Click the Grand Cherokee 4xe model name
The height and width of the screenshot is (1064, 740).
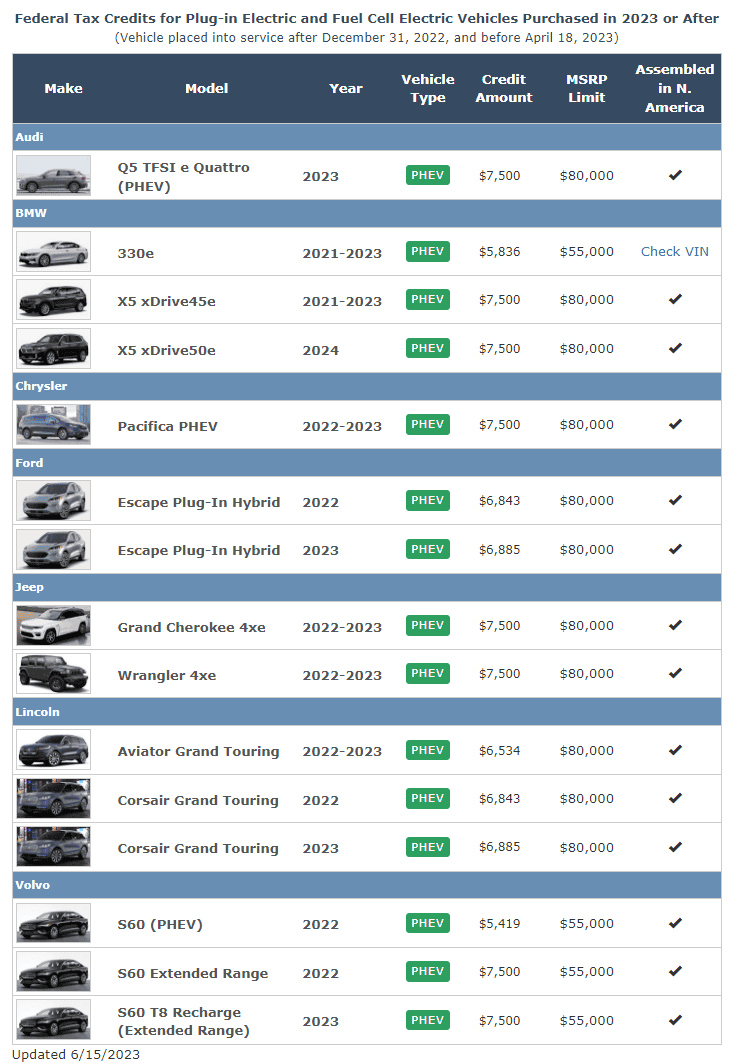[x=191, y=627]
